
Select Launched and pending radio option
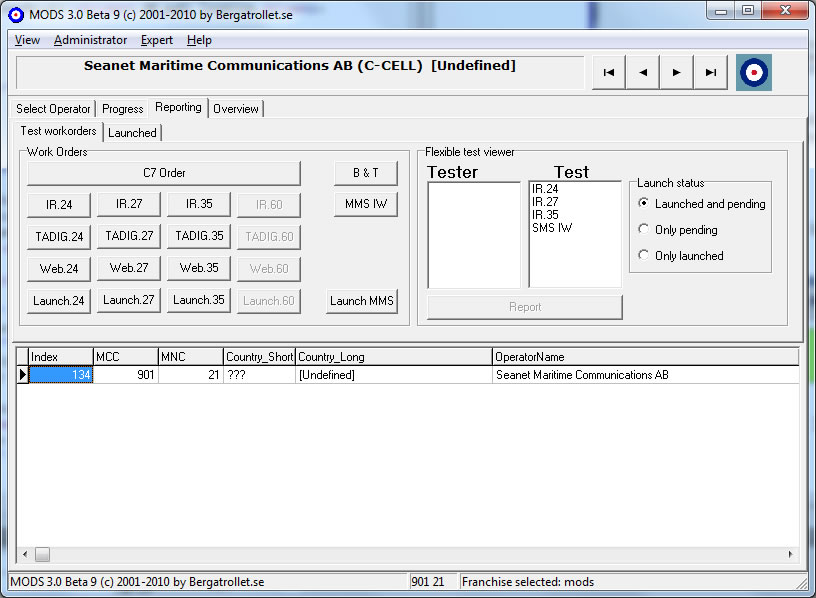pos(644,204)
